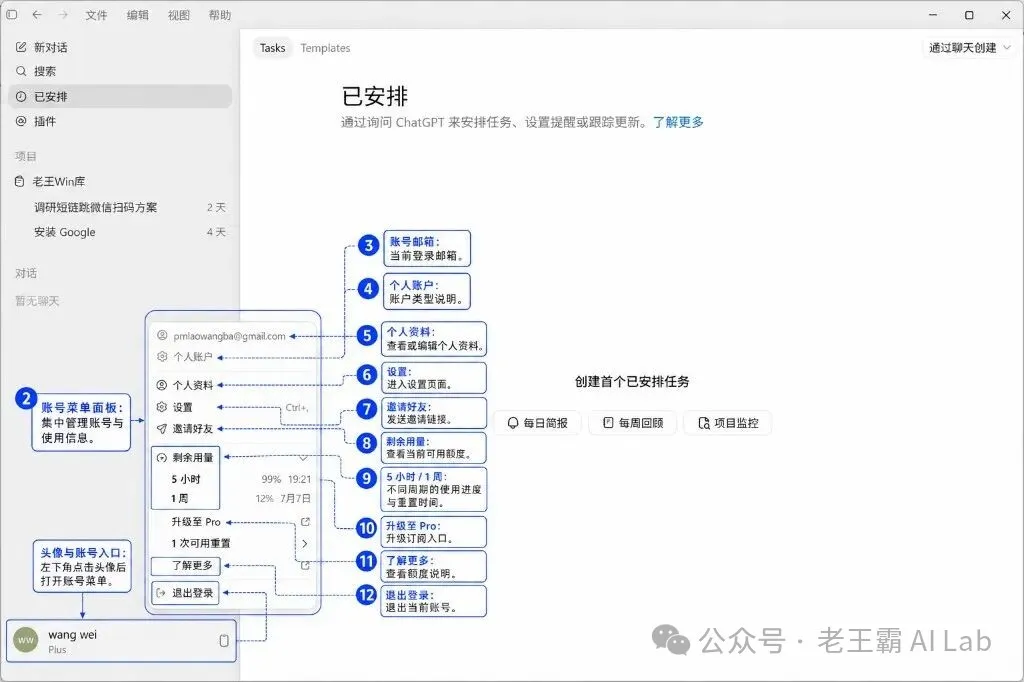The image size is (1024, 682).
Task: Open the 编辑 menu
Action: pyautogui.click(x=137, y=15)
